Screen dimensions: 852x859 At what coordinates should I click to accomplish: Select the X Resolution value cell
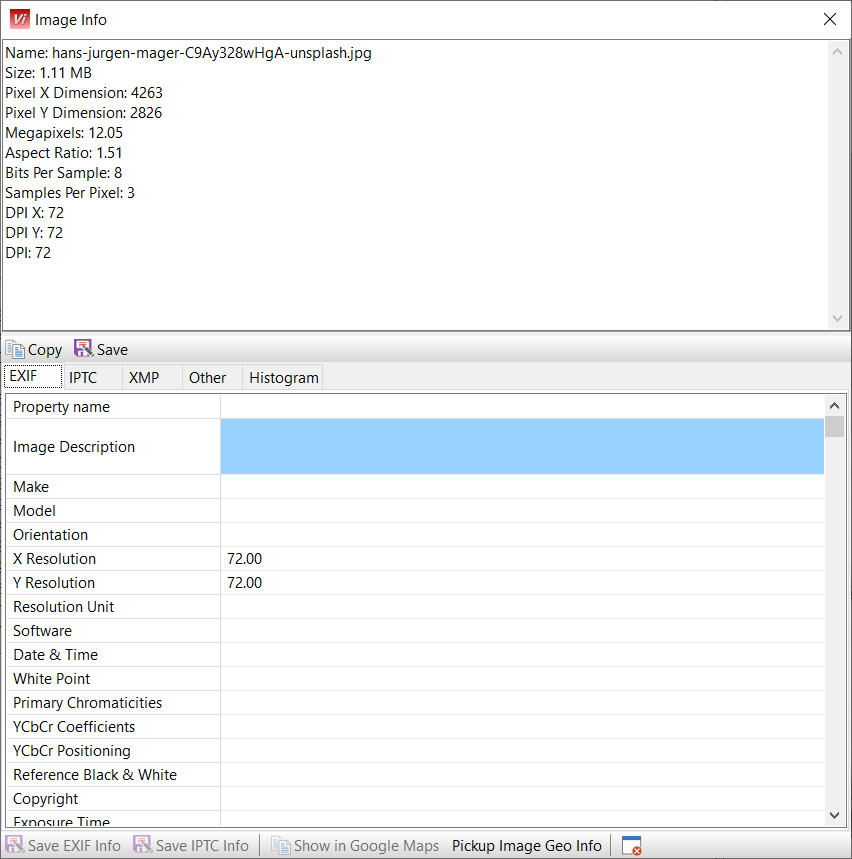(x=521, y=559)
